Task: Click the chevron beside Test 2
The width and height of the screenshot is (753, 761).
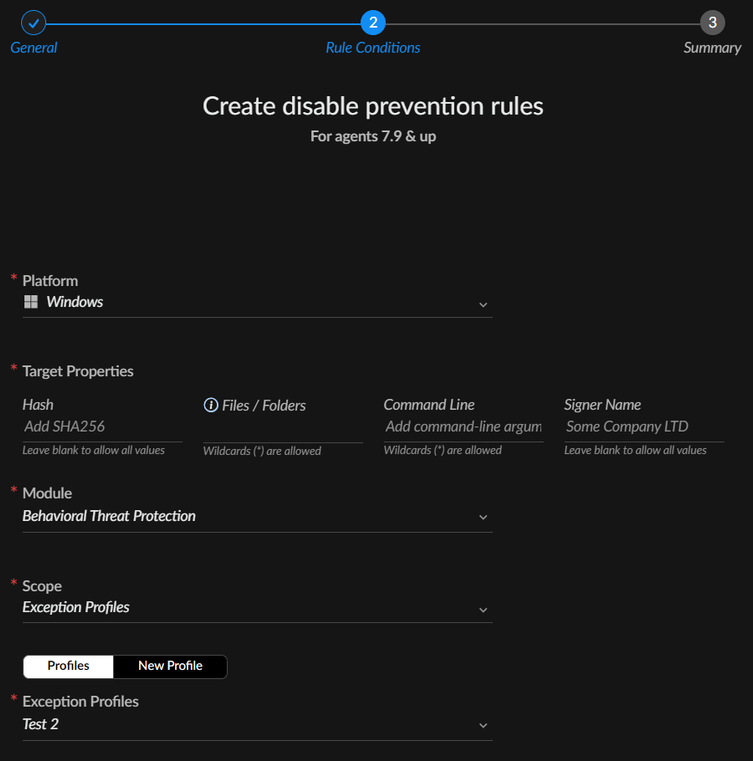Action: coord(483,726)
